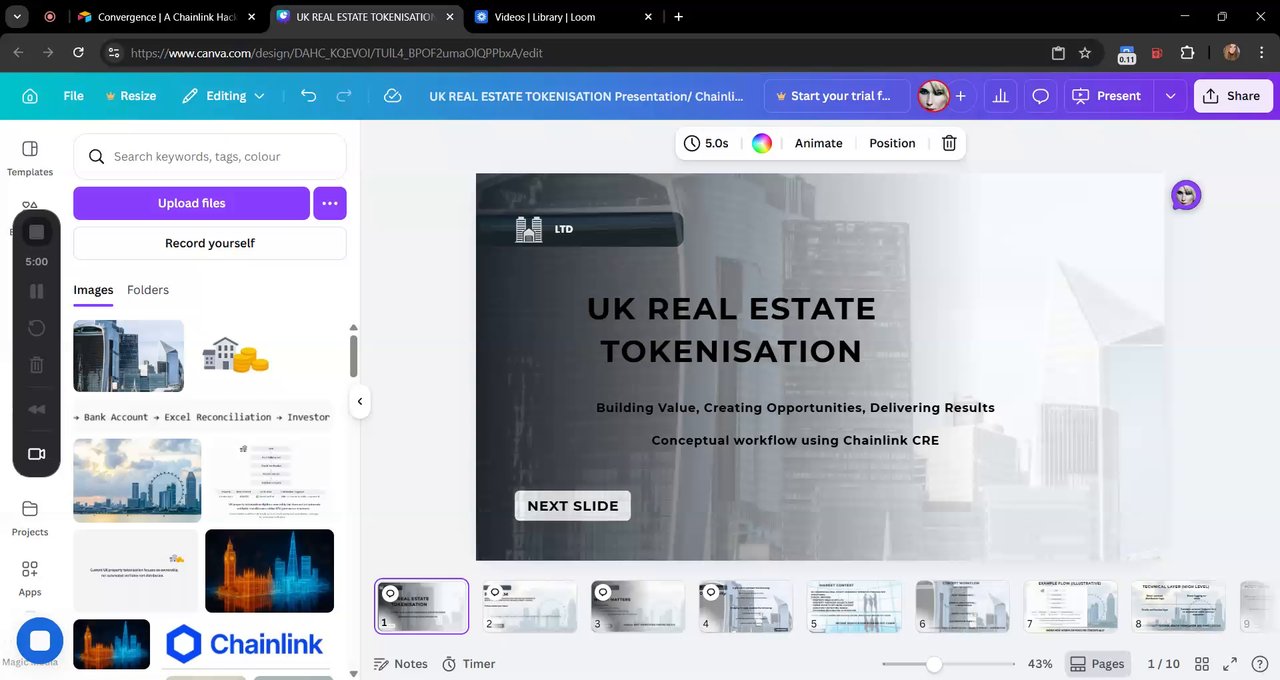Toggle the Loom camera icon

[36, 454]
